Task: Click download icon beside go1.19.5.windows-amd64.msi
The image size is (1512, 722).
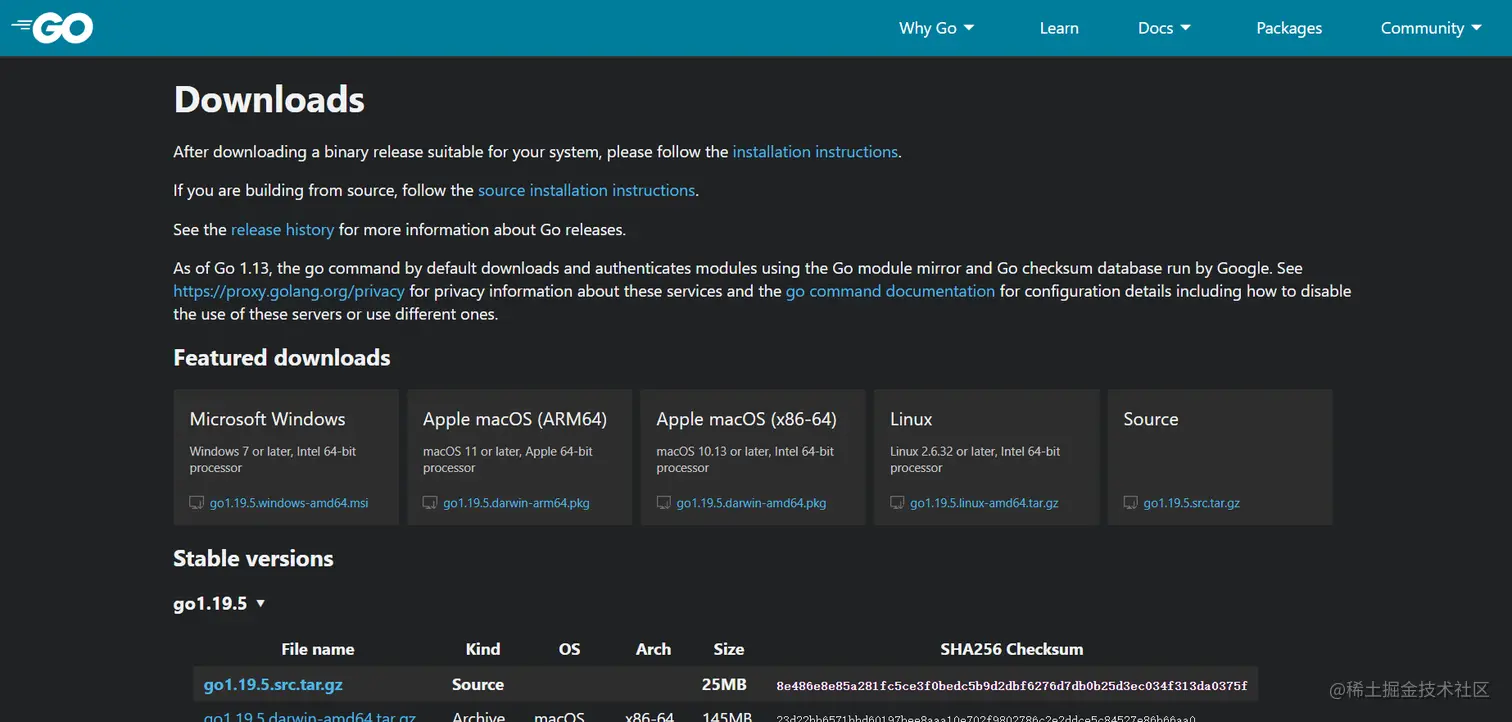Action: click(197, 503)
